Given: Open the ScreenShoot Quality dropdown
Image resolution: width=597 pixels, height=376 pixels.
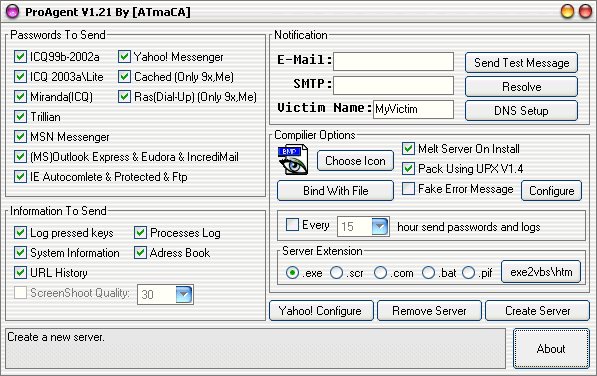Looking at the screenshot, I should tap(184, 294).
